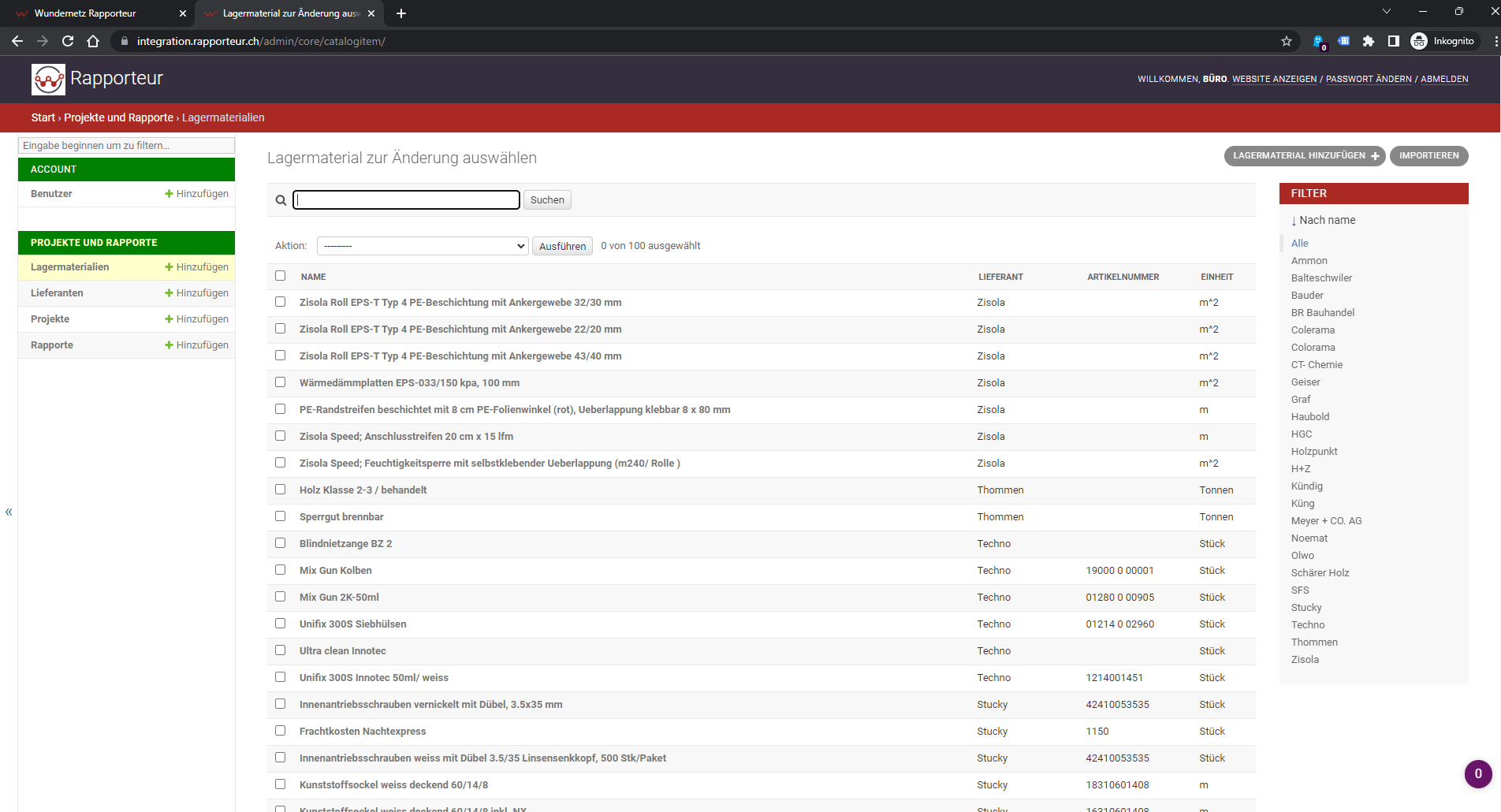
Task: Select the Mix Gun Kolben checkbox
Action: (280, 570)
